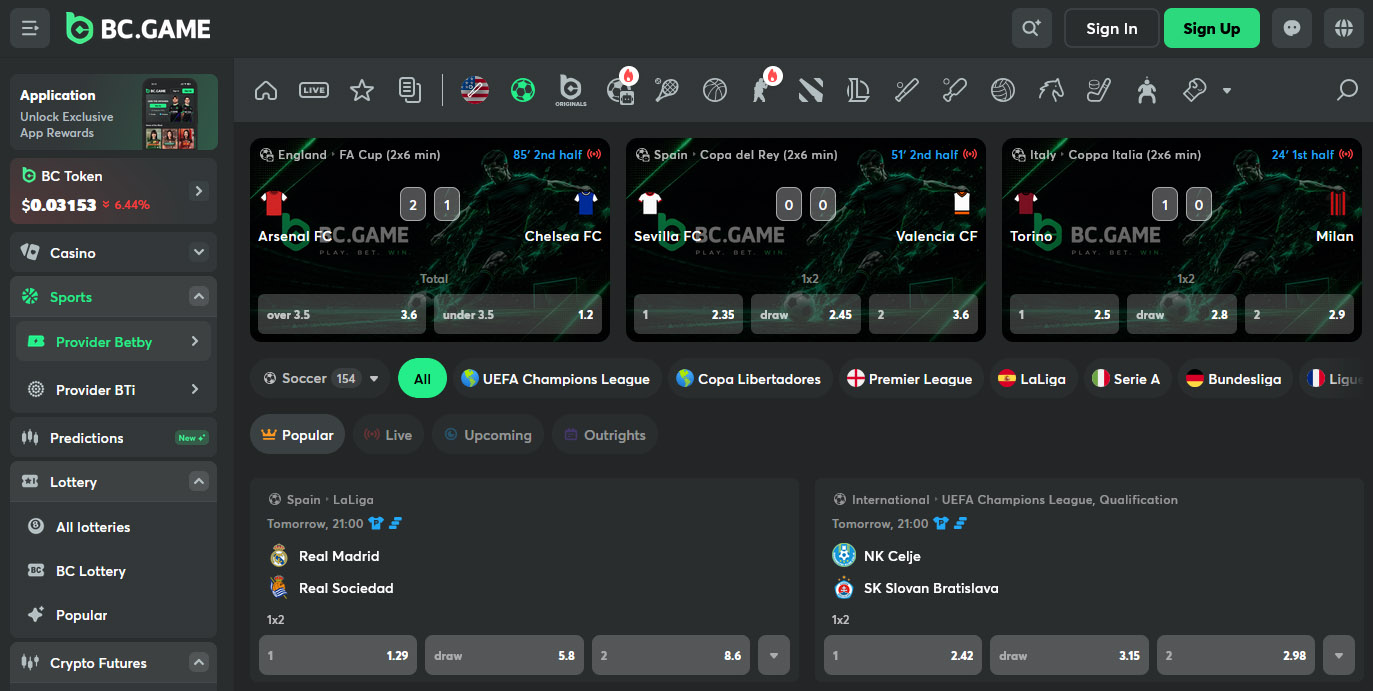Viewport: 1373px width, 691px height.
Task: Pick draw 3.15 for NK Celje match
Action: tap(1069, 656)
